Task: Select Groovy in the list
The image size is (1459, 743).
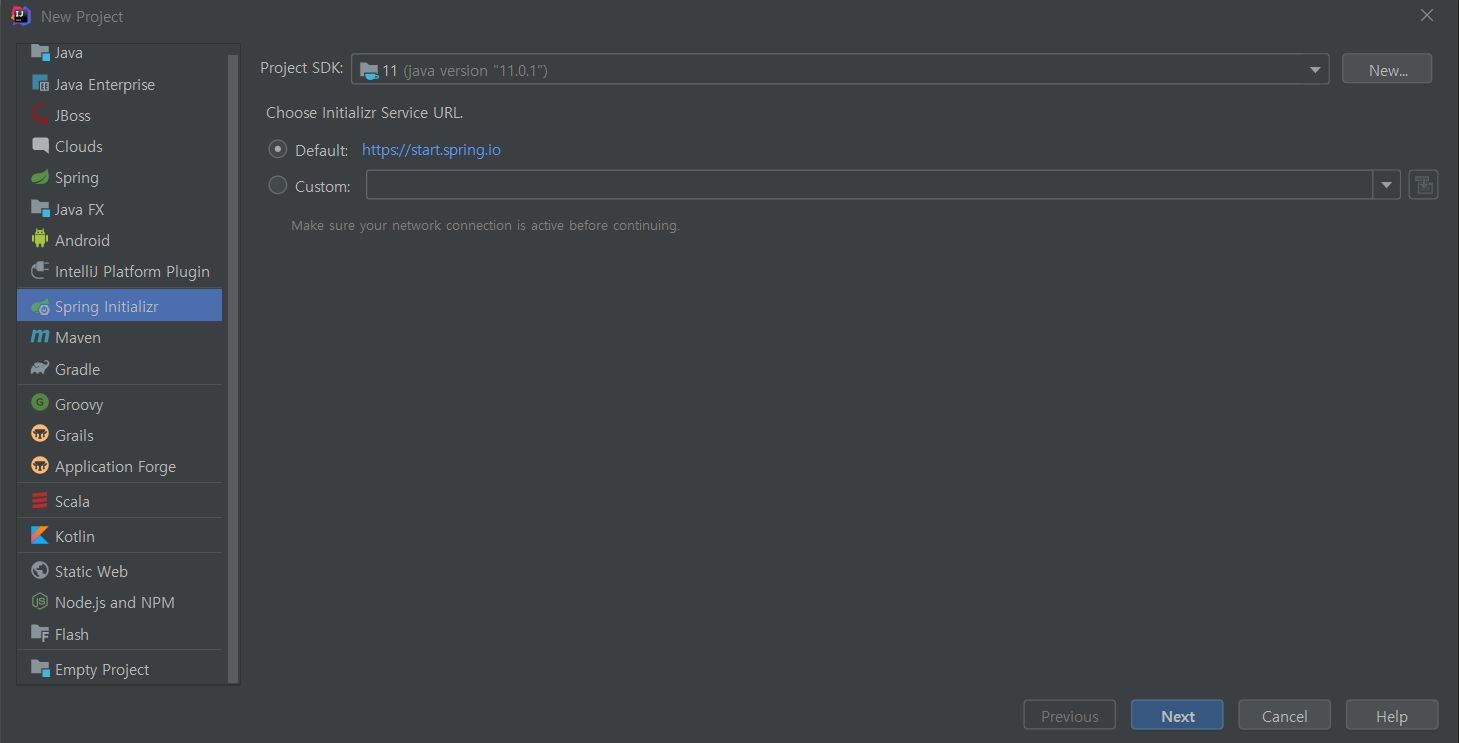Action: (x=79, y=405)
